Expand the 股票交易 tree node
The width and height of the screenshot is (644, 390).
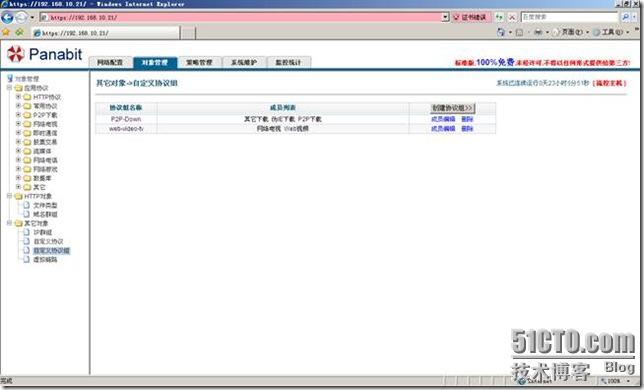click(18, 142)
